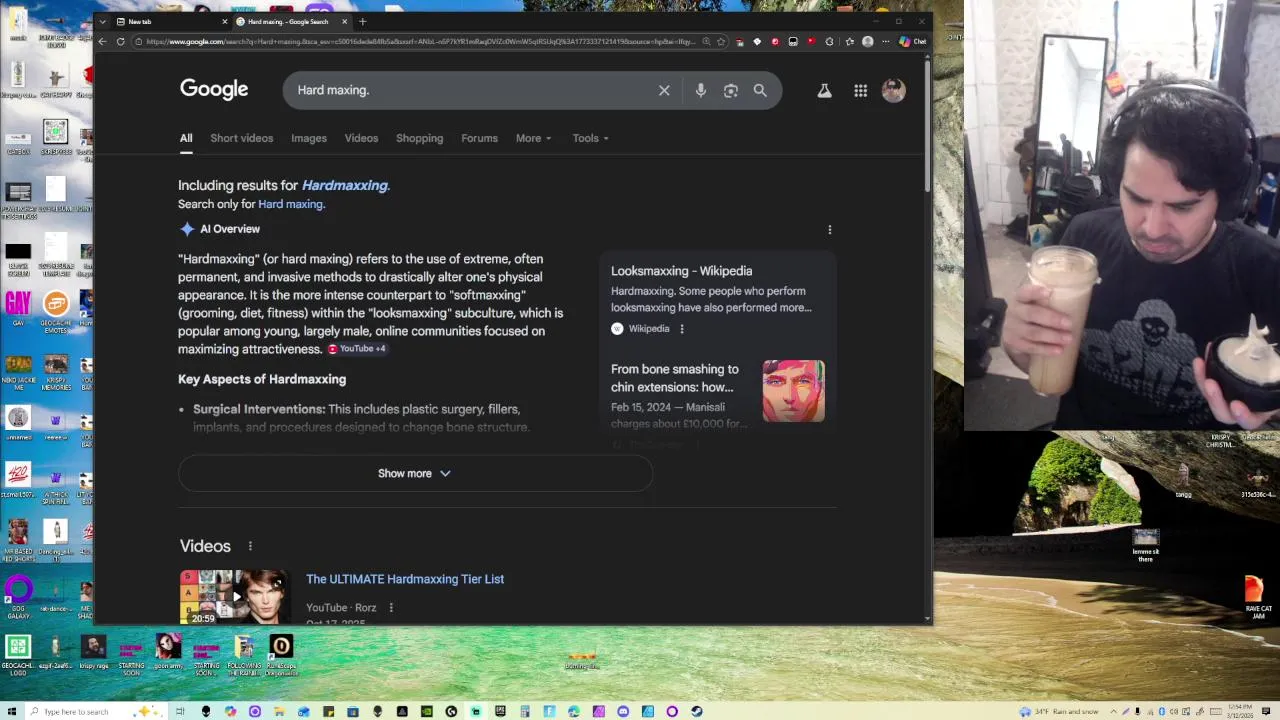Screen dimensions: 1280x720
Task: Open Windows Start menu
Action: point(11,711)
